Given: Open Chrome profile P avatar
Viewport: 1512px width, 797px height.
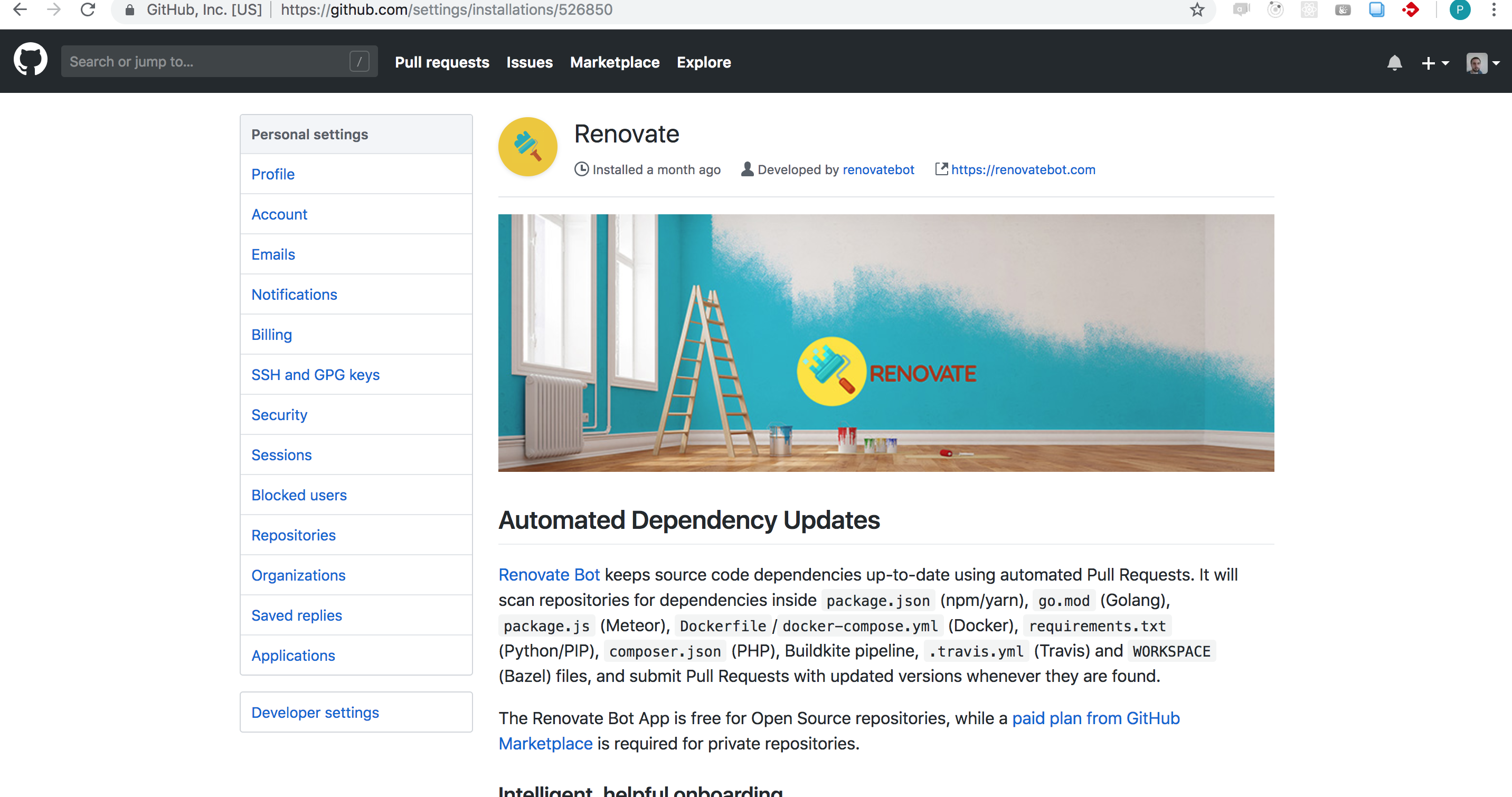Looking at the screenshot, I should [x=1459, y=10].
